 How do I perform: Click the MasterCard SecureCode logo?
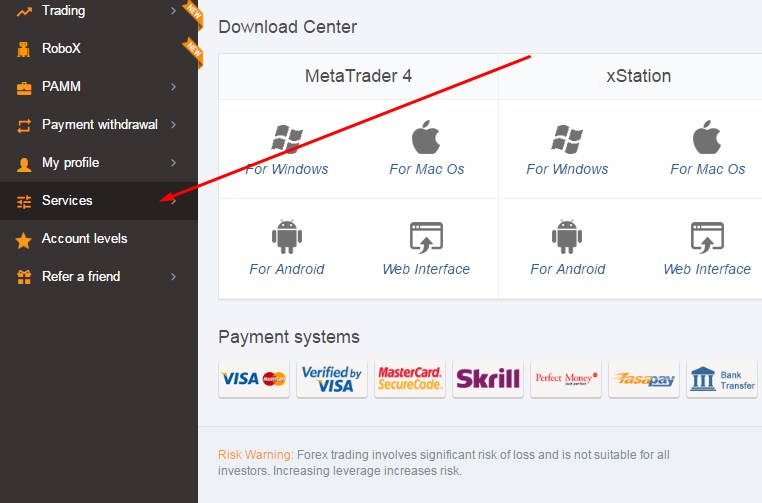pos(410,379)
